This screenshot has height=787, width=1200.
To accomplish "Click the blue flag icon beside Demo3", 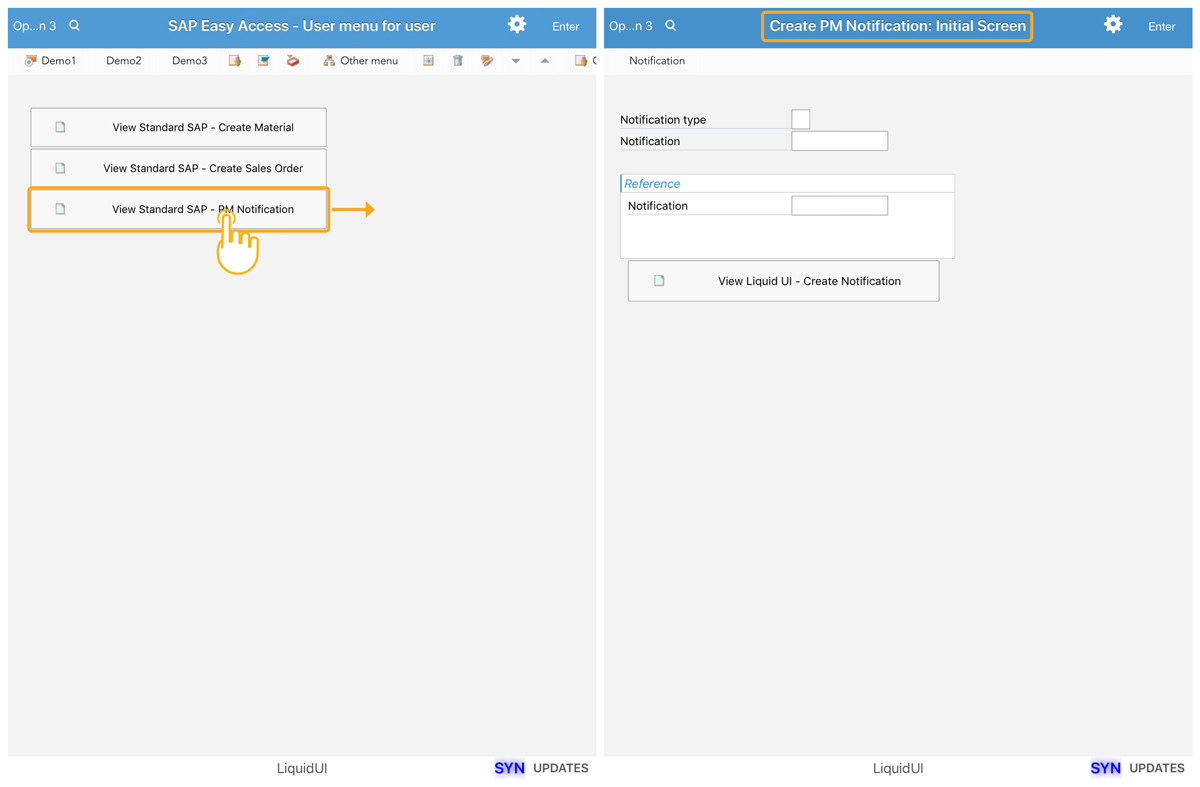I will (x=264, y=61).
